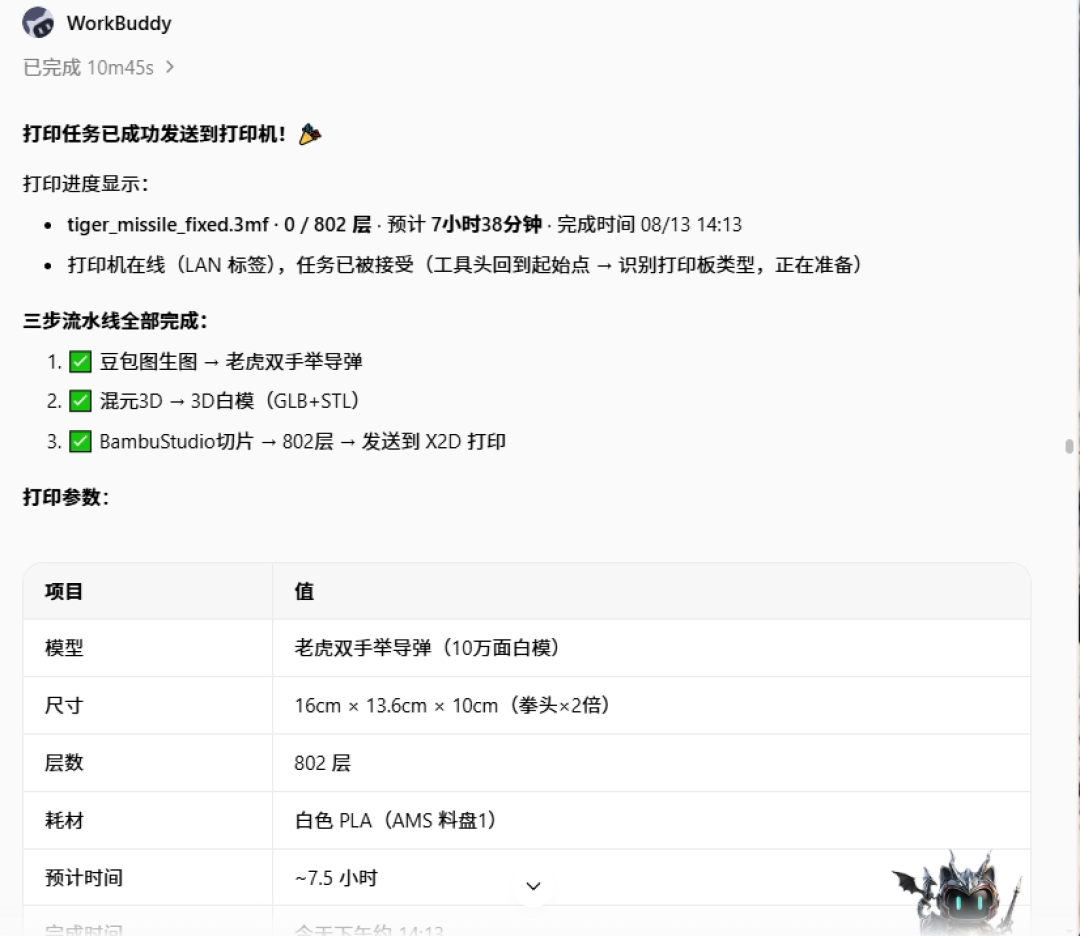This screenshot has width=1080, height=936.
Task: Click the BambuStudio切片 → 802层 step
Action: 303,441
